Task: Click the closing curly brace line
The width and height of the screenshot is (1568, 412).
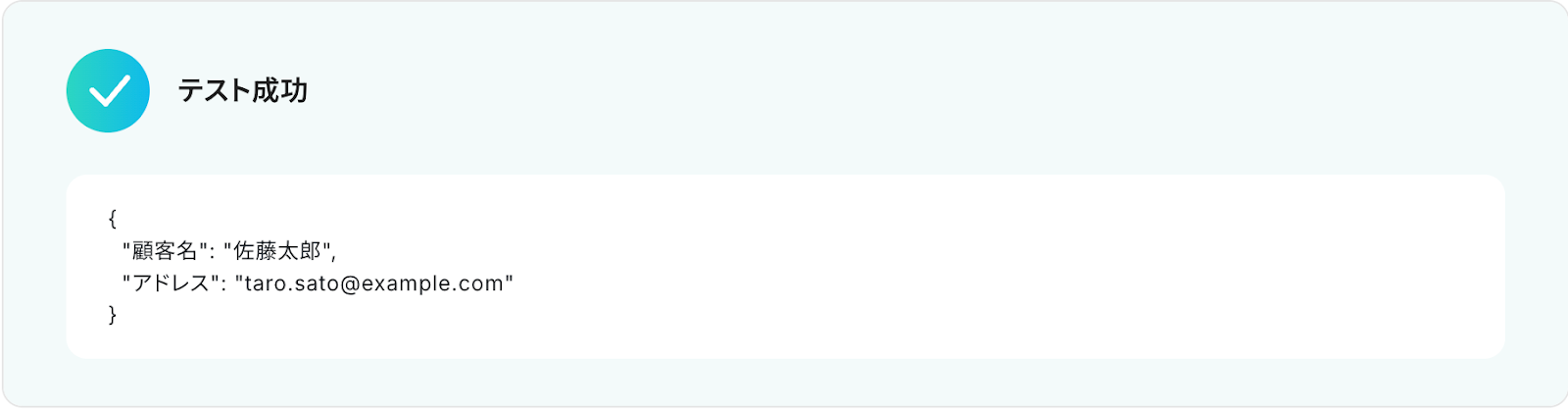Action: point(113,315)
